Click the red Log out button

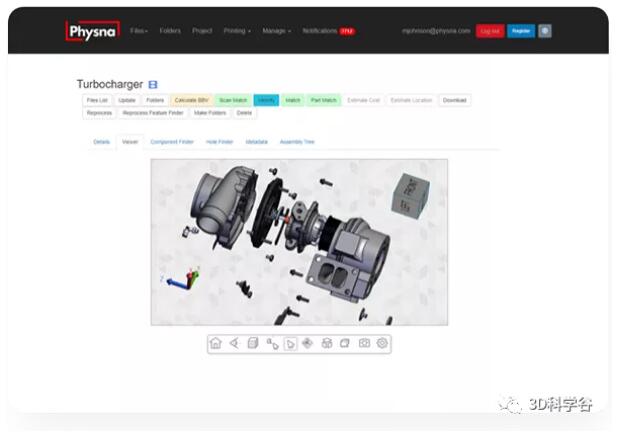click(490, 31)
